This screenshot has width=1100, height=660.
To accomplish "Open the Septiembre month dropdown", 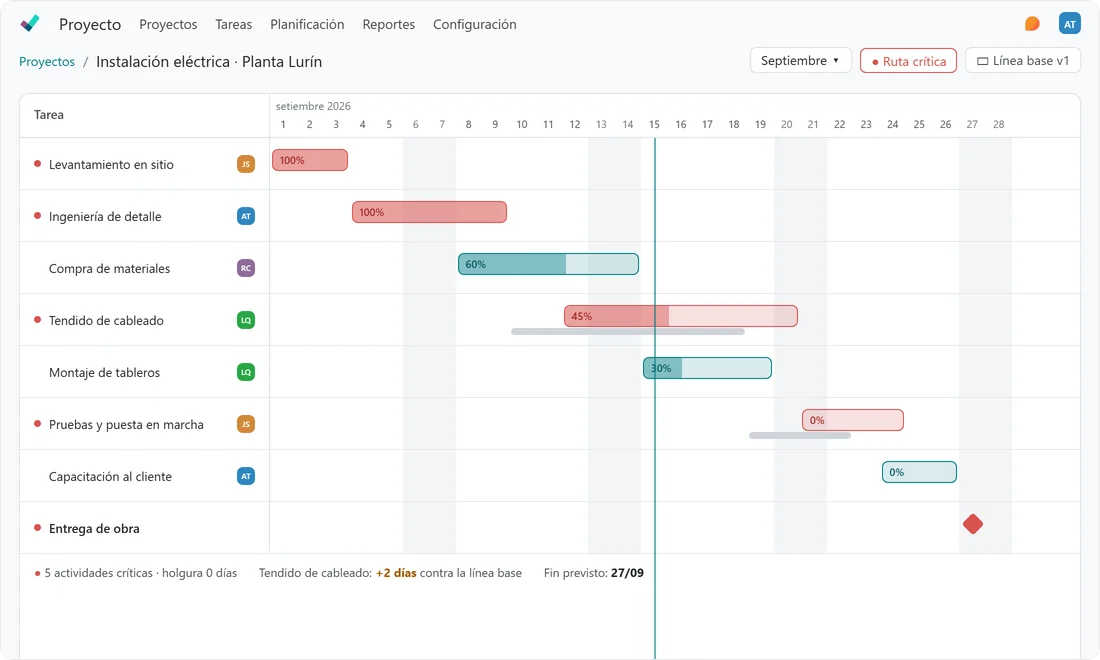I will [x=800, y=60].
